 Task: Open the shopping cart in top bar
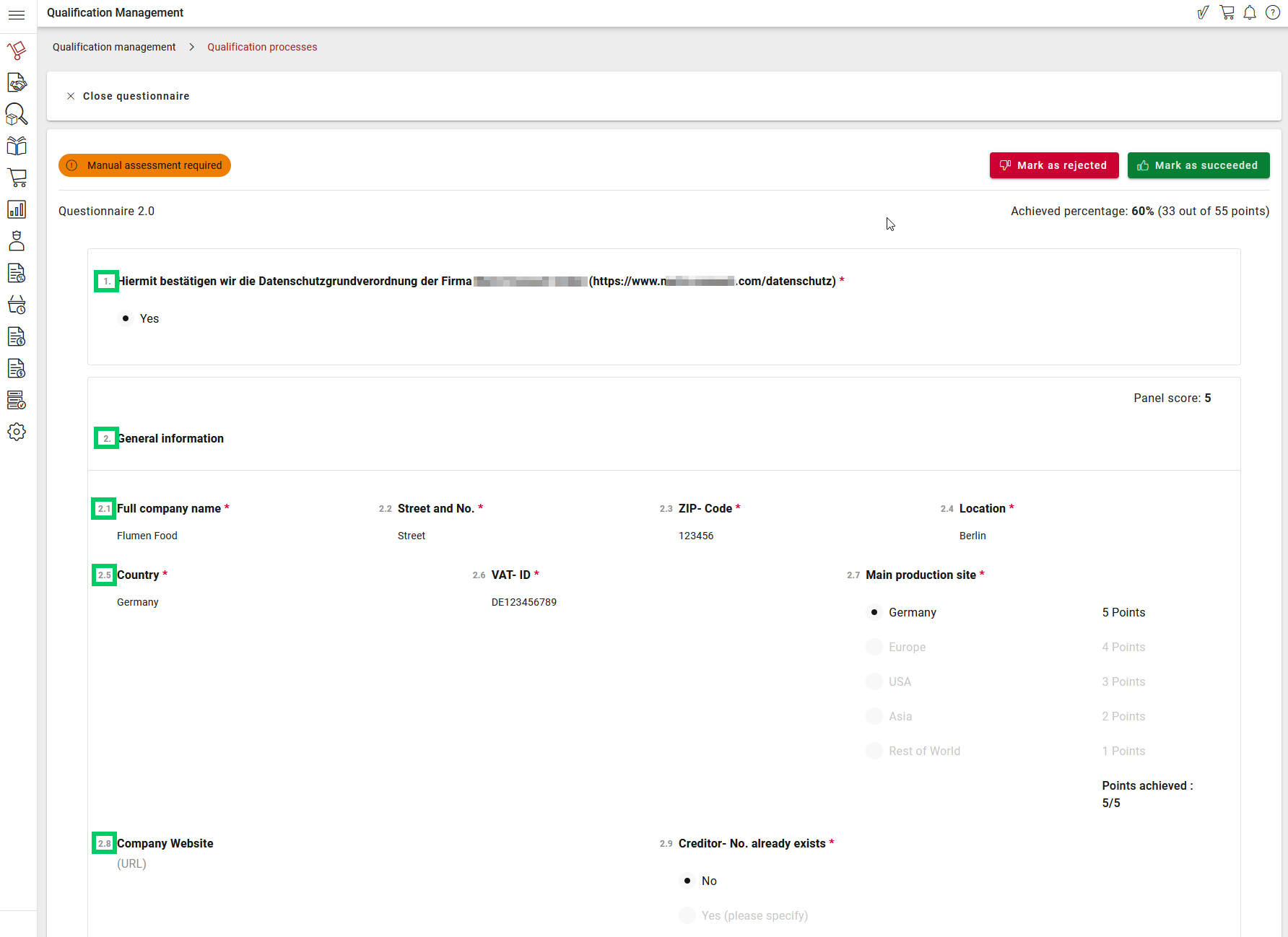[x=1227, y=13]
